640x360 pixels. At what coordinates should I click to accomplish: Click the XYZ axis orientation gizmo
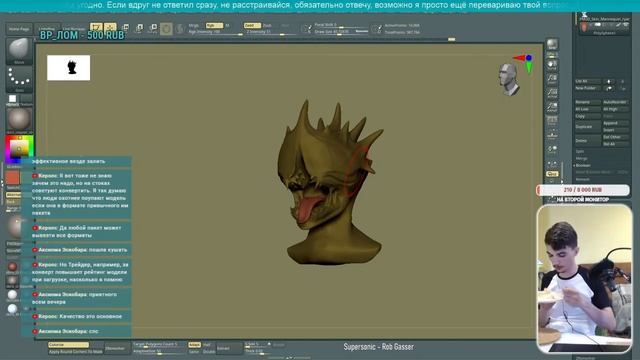pyautogui.click(x=524, y=62)
